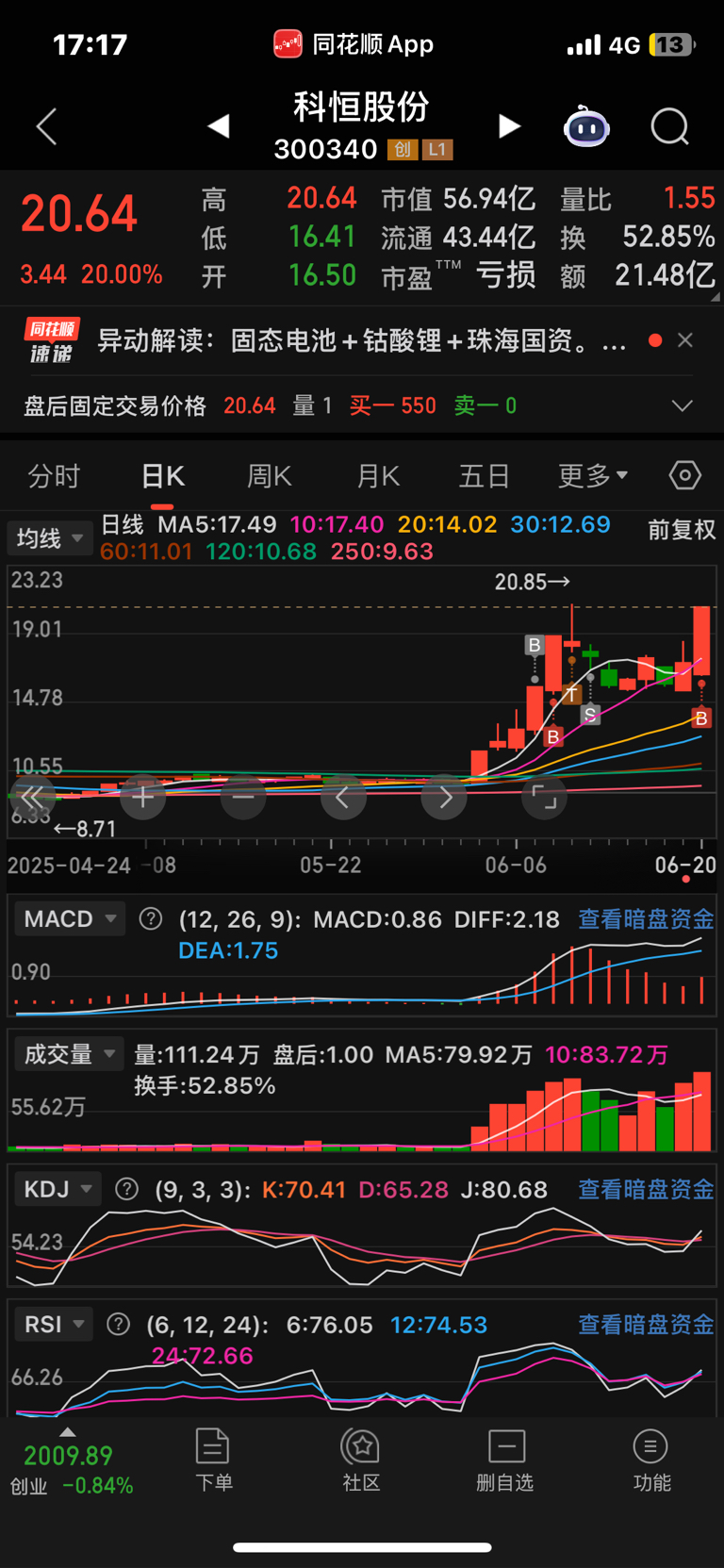
Task: Tap the gray B marker on chart
Action: [x=535, y=645]
